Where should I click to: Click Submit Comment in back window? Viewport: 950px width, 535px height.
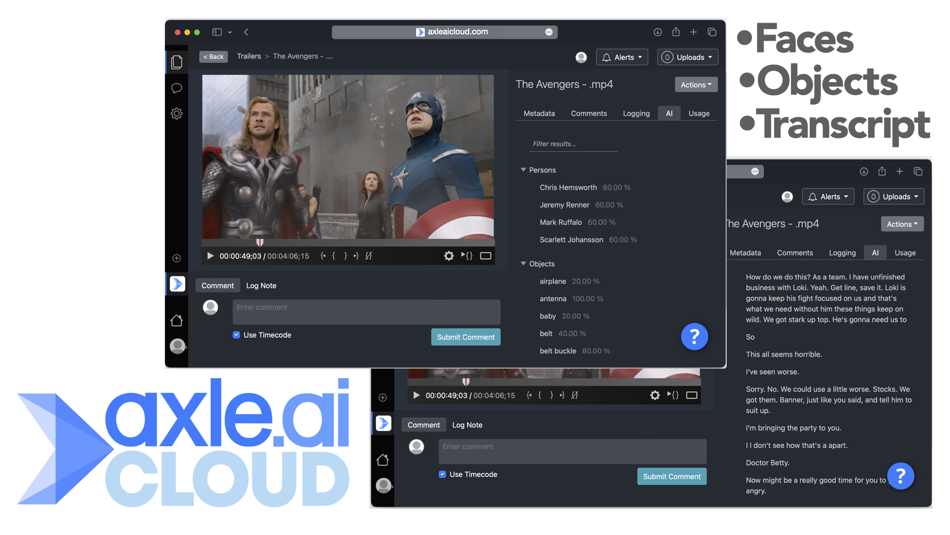[x=671, y=476]
